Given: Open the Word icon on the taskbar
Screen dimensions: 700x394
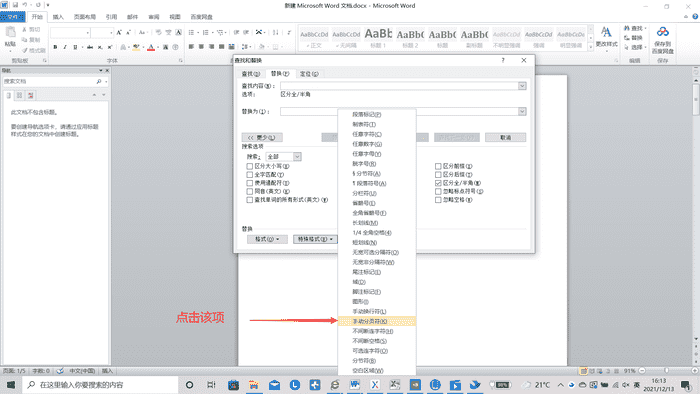Looking at the screenshot, I should (x=355, y=385).
